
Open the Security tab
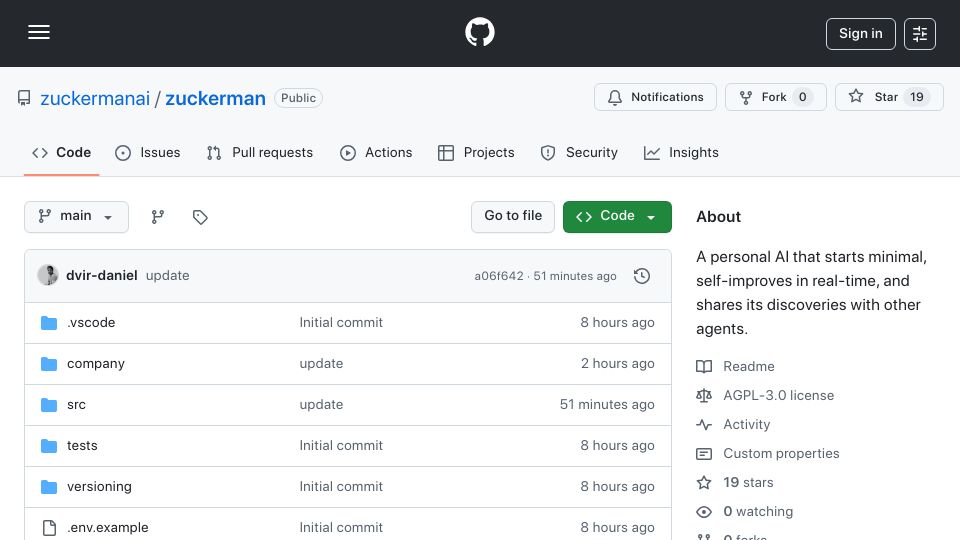(579, 152)
